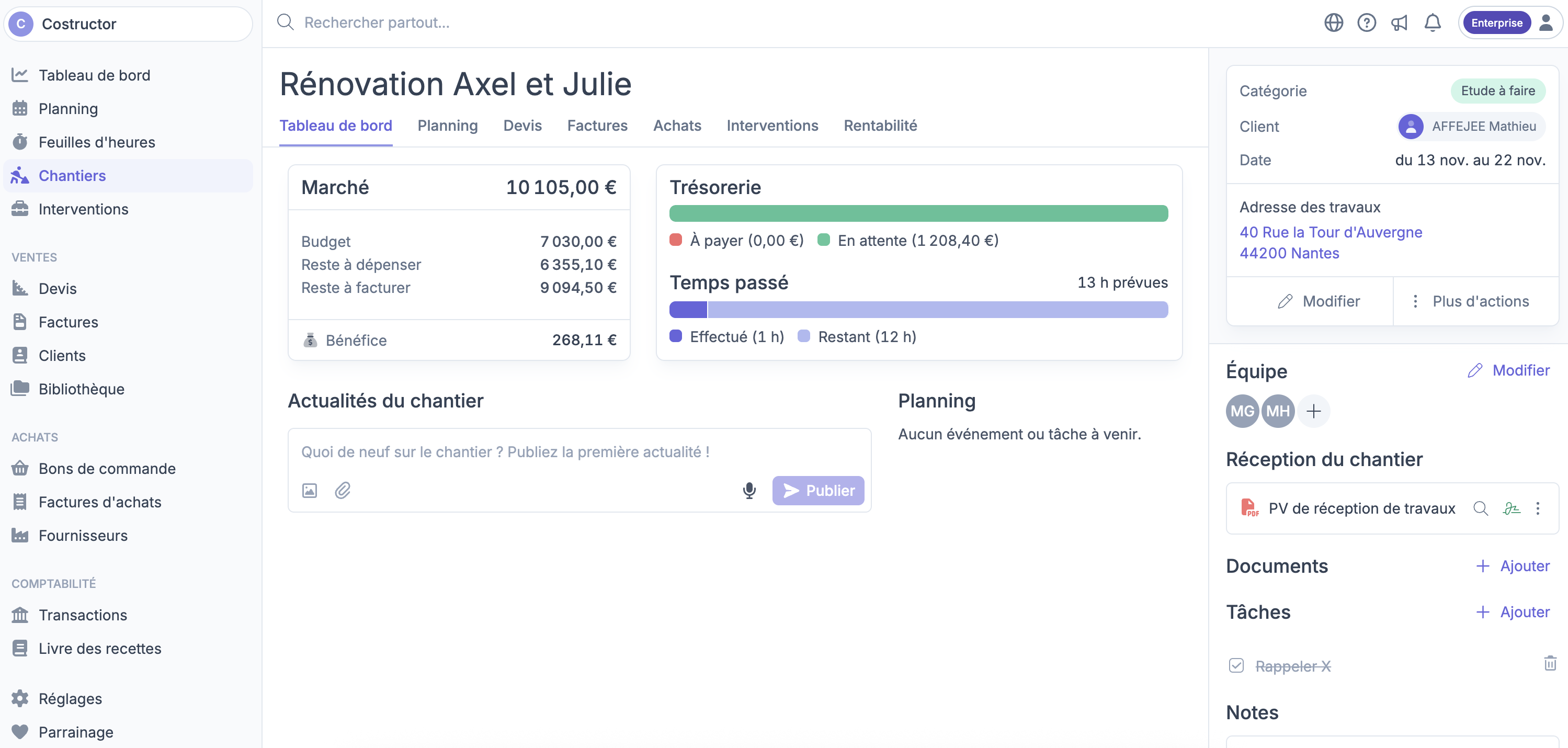
Task: Delete the Rappeler X task
Action: pos(1550,663)
